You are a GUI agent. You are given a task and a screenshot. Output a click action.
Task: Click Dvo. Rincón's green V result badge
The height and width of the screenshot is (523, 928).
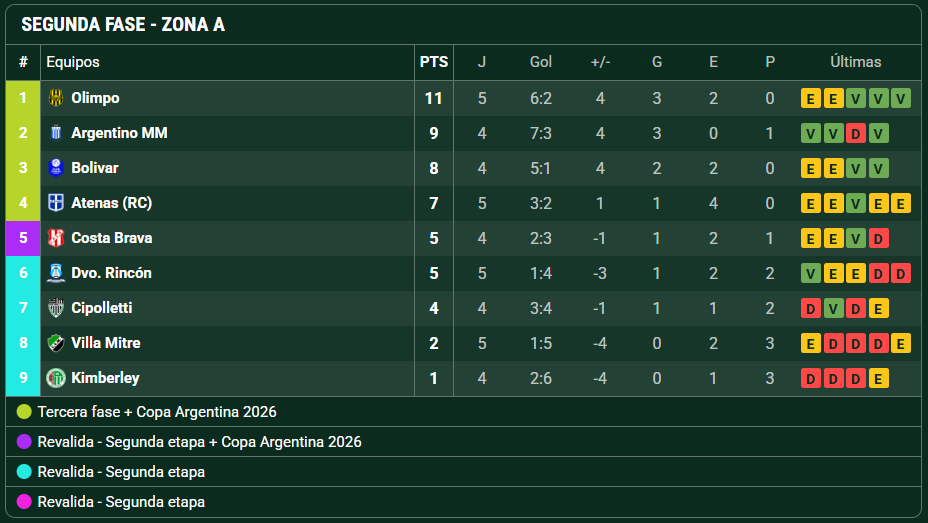tap(810, 273)
